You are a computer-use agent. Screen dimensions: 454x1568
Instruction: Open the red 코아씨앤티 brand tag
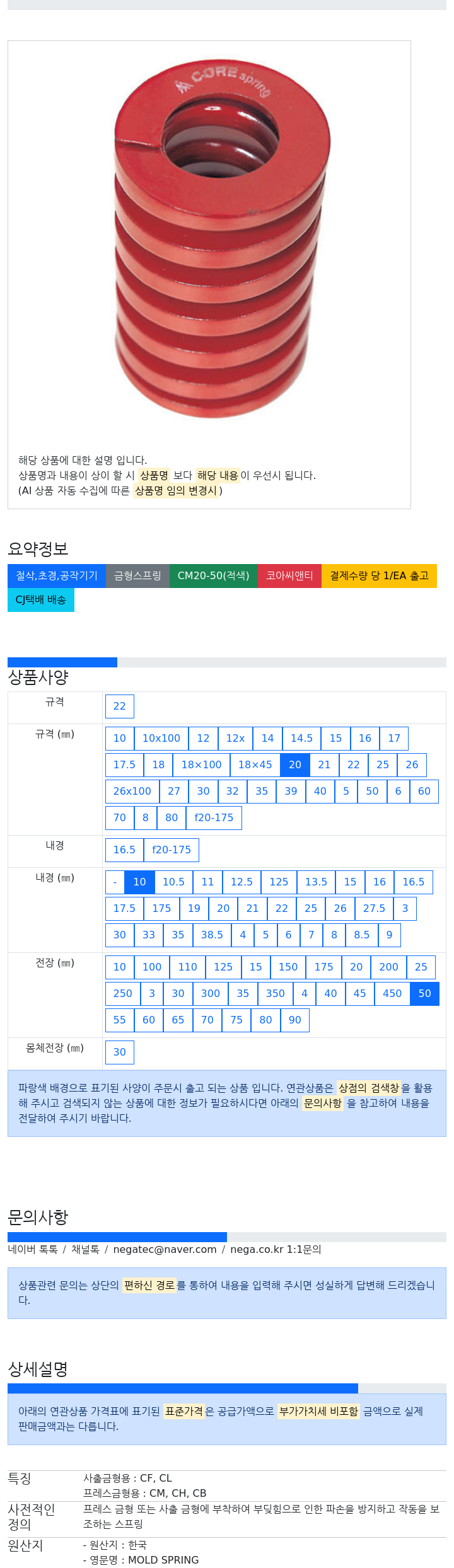[x=289, y=576]
